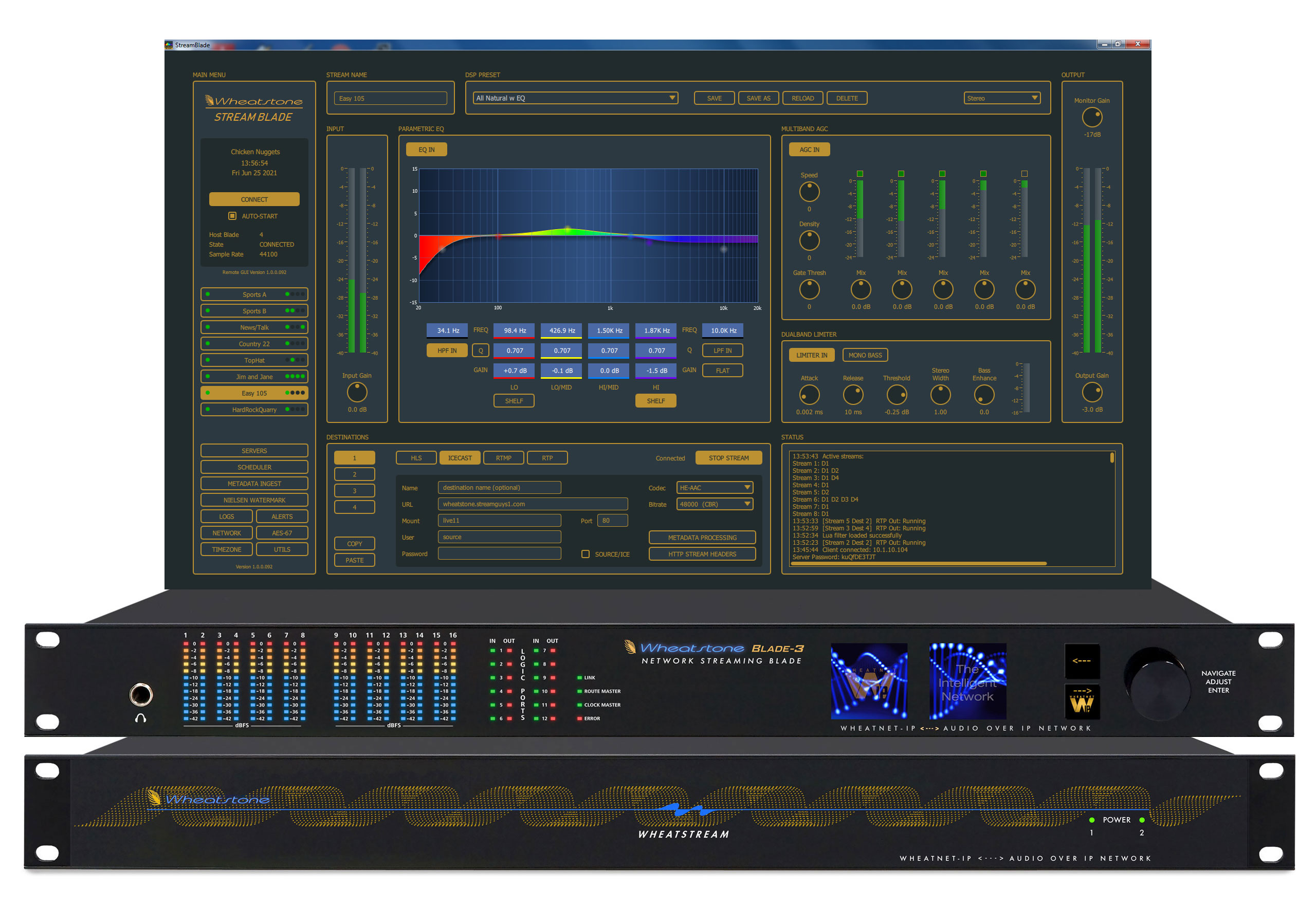Select the News/Talk stream

(x=254, y=327)
